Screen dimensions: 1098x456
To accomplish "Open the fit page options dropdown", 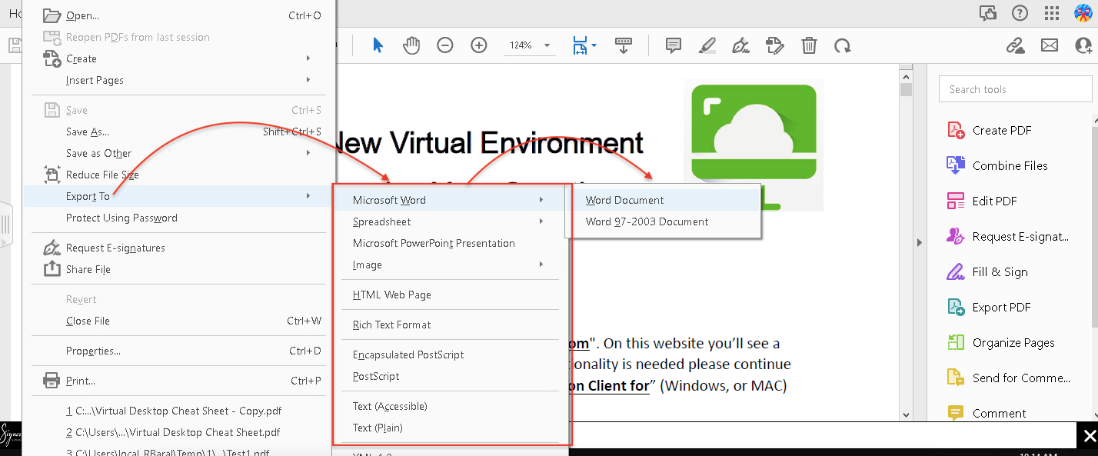I will point(594,46).
